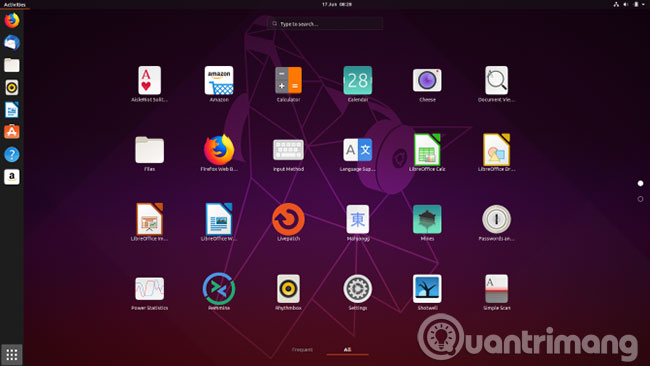Open the Calculator app
The image size is (650, 366).
coord(288,80)
